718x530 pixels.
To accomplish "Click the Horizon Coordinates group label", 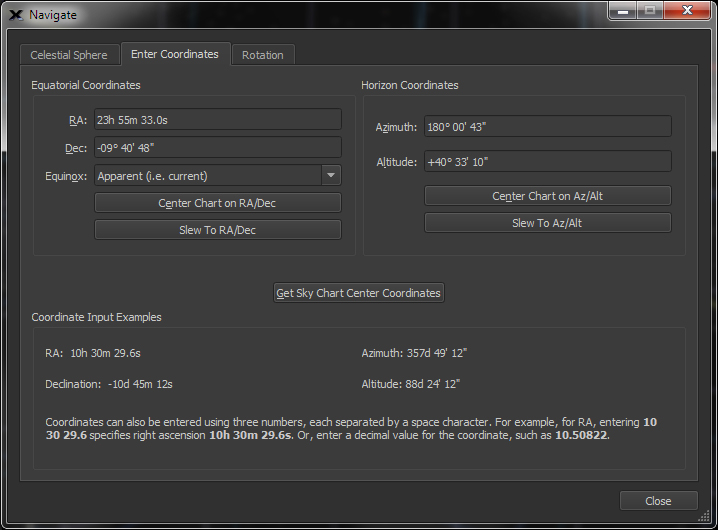I will (409, 85).
